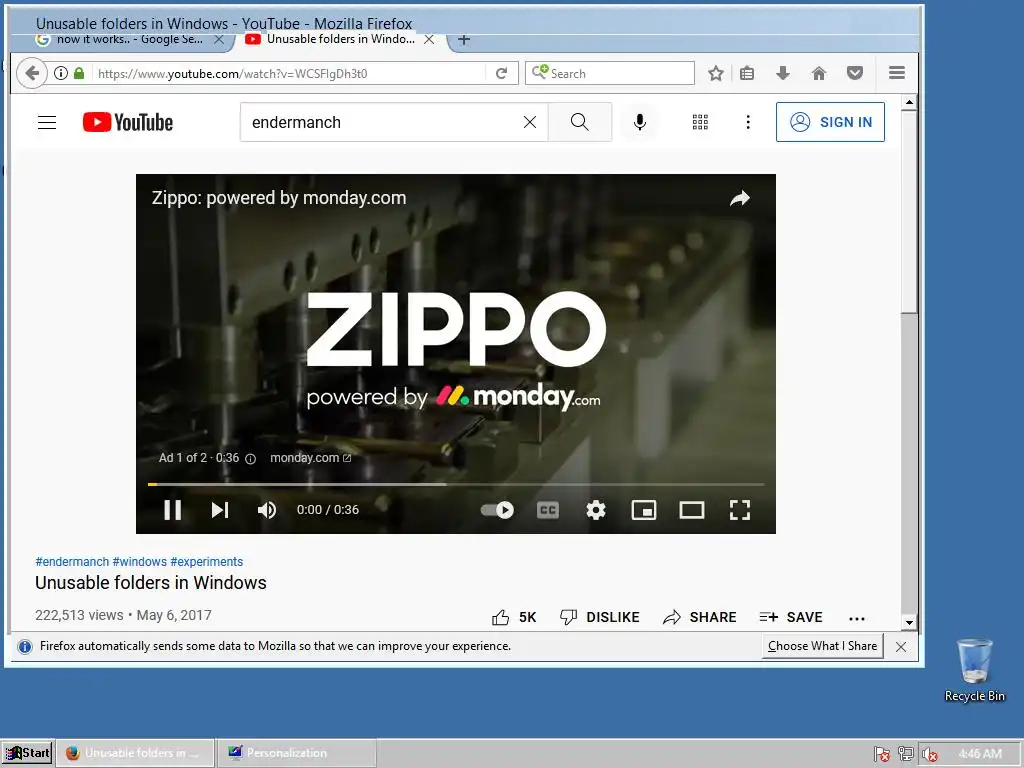Reload the current page

click(x=502, y=73)
